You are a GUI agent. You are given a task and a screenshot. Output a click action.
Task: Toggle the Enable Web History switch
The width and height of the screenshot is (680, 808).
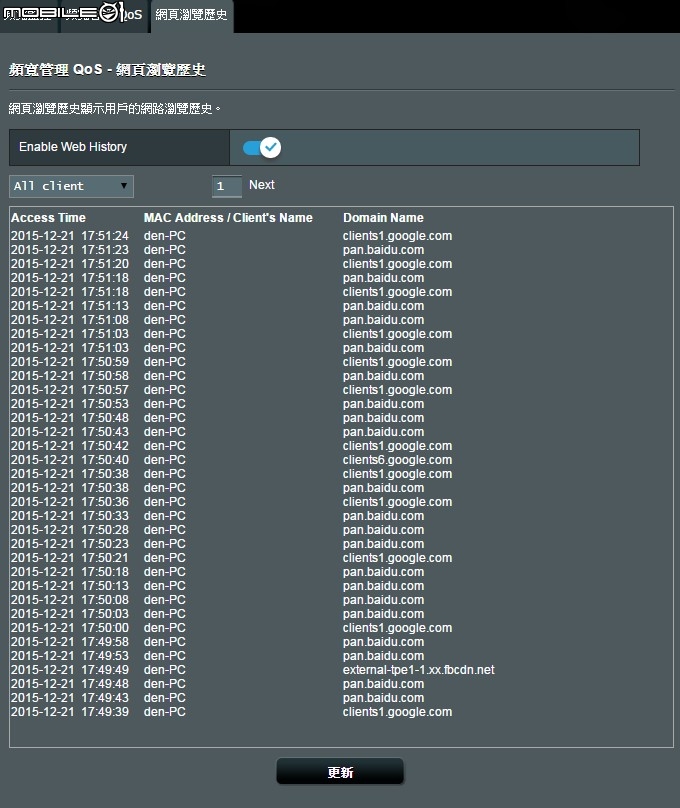262,148
